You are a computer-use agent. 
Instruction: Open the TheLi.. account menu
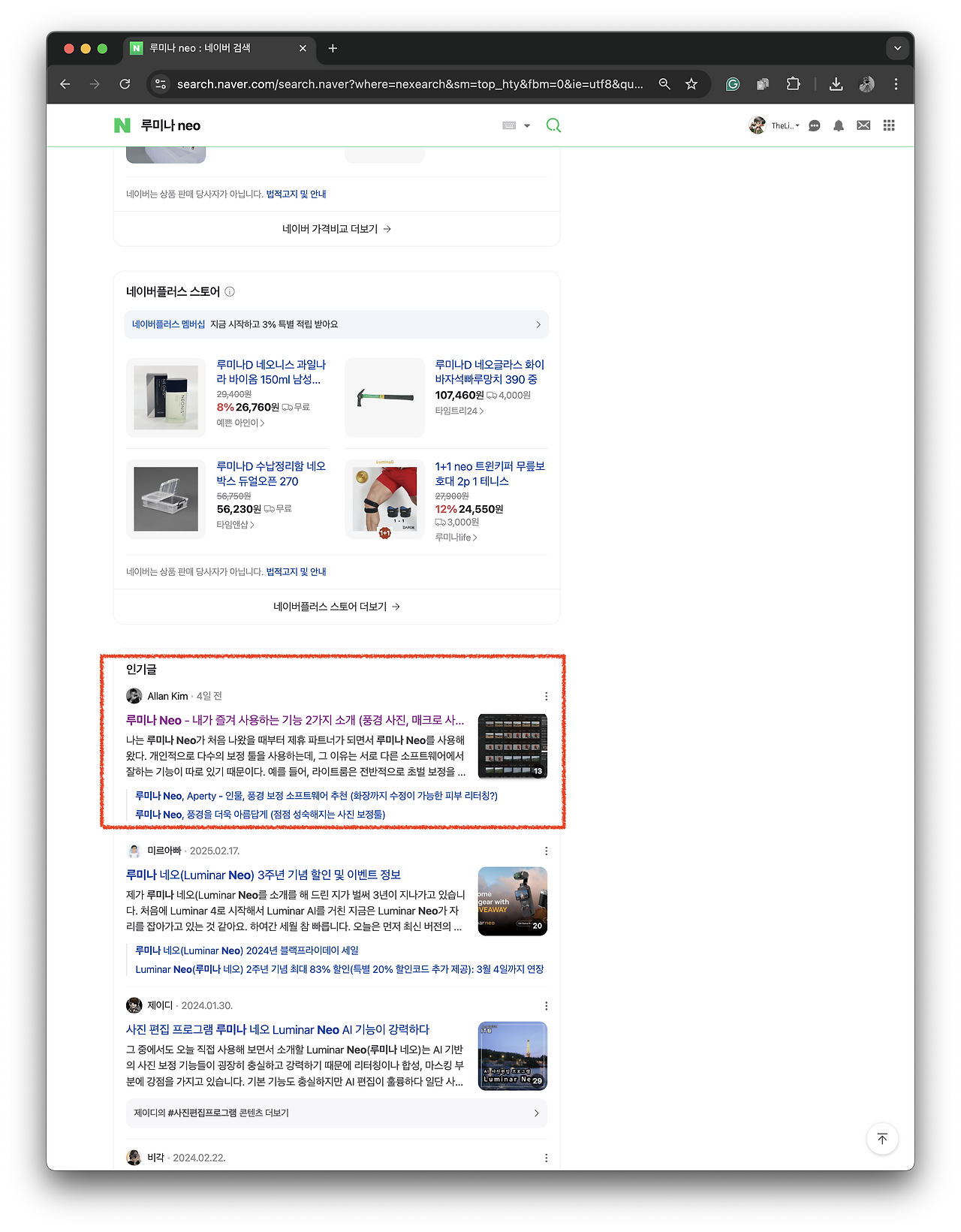[x=775, y=125]
